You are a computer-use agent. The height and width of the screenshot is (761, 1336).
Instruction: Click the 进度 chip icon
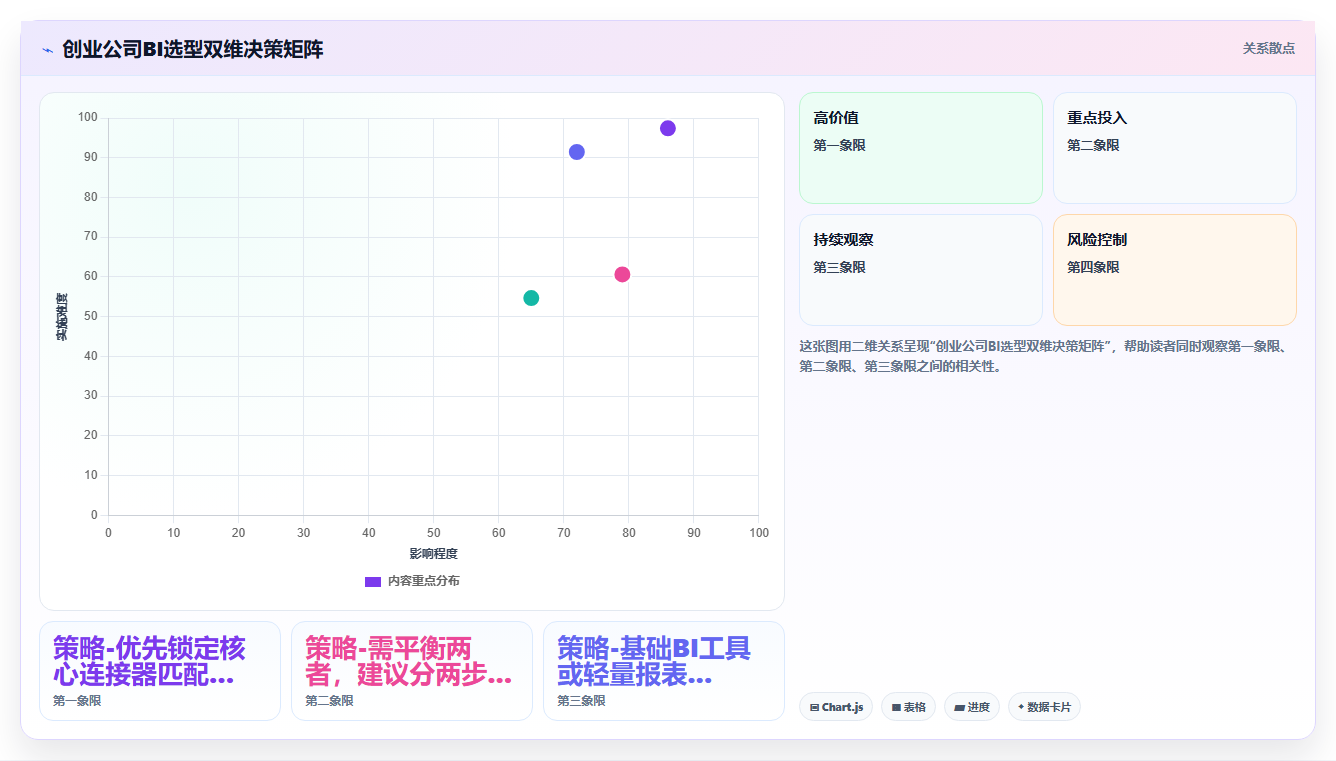click(x=959, y=707)
